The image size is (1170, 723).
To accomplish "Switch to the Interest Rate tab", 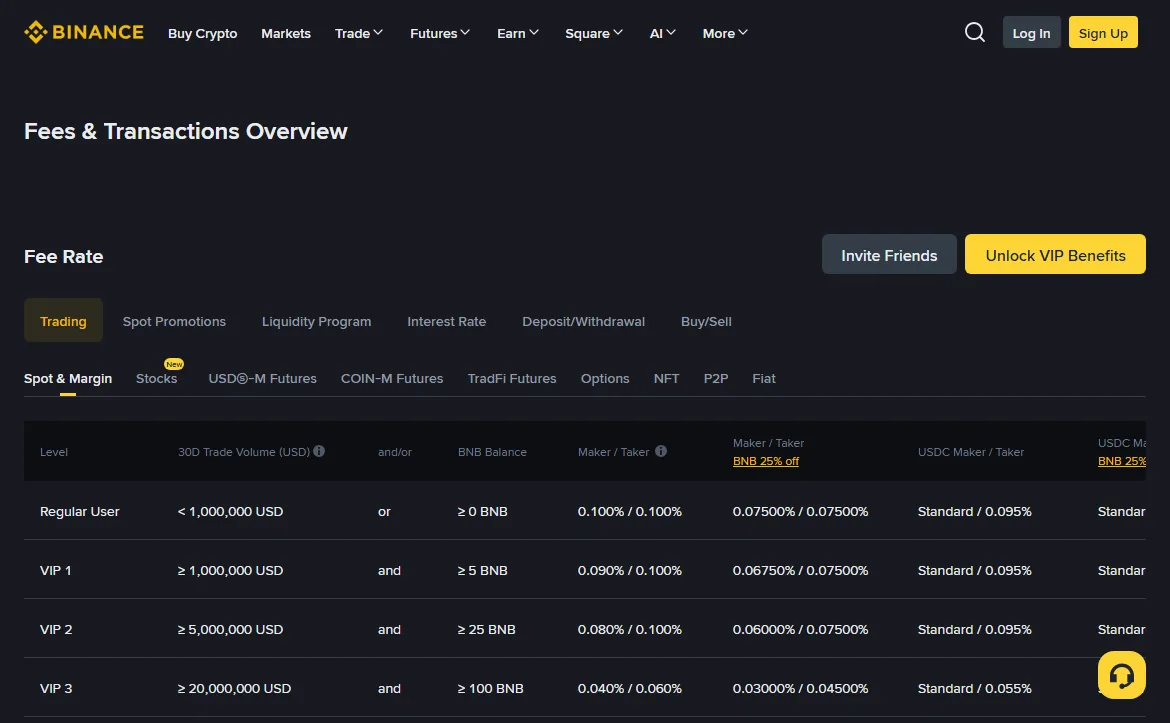I will [446, 322].
